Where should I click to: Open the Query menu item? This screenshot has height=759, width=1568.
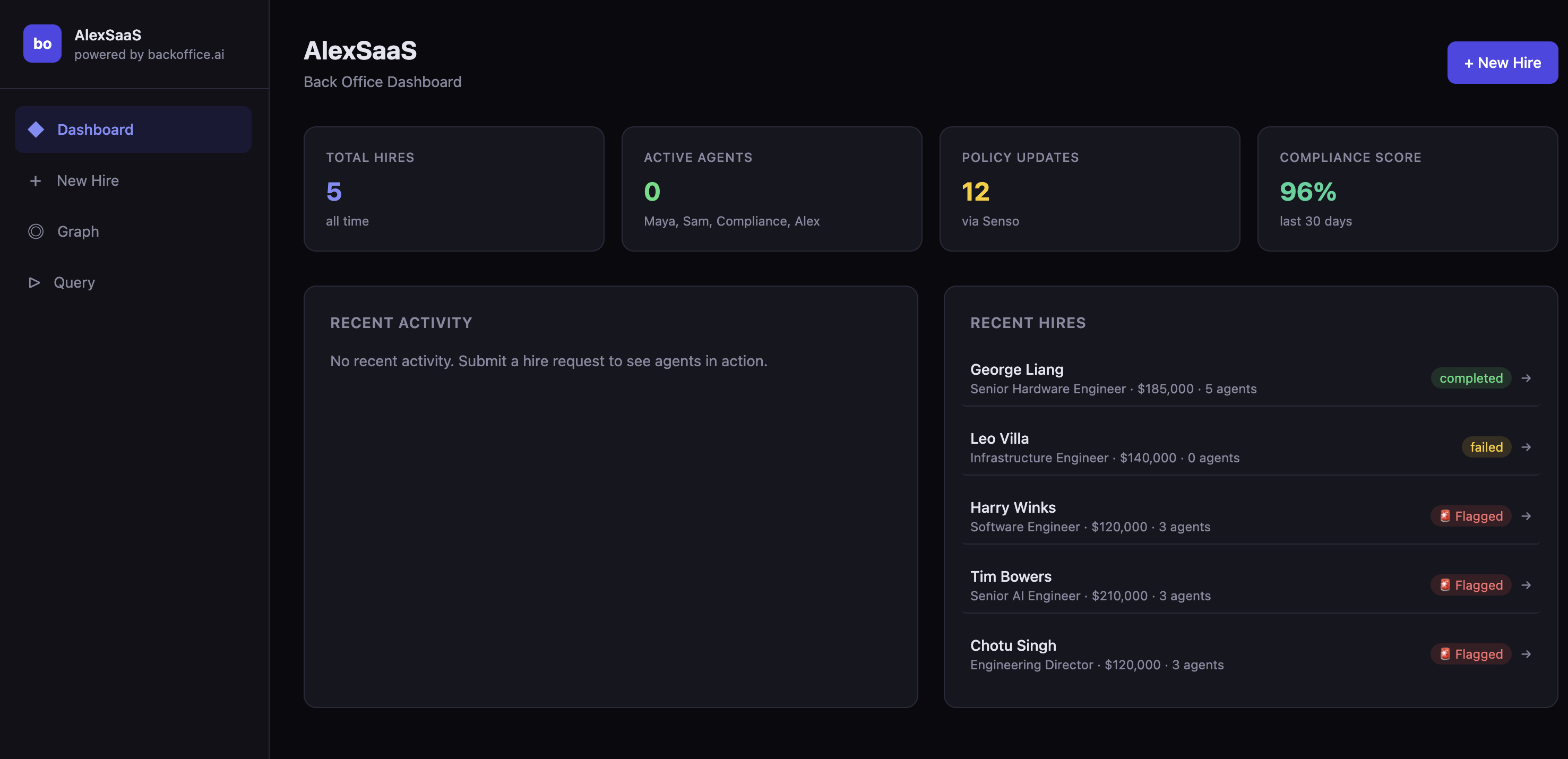point(74,282)
